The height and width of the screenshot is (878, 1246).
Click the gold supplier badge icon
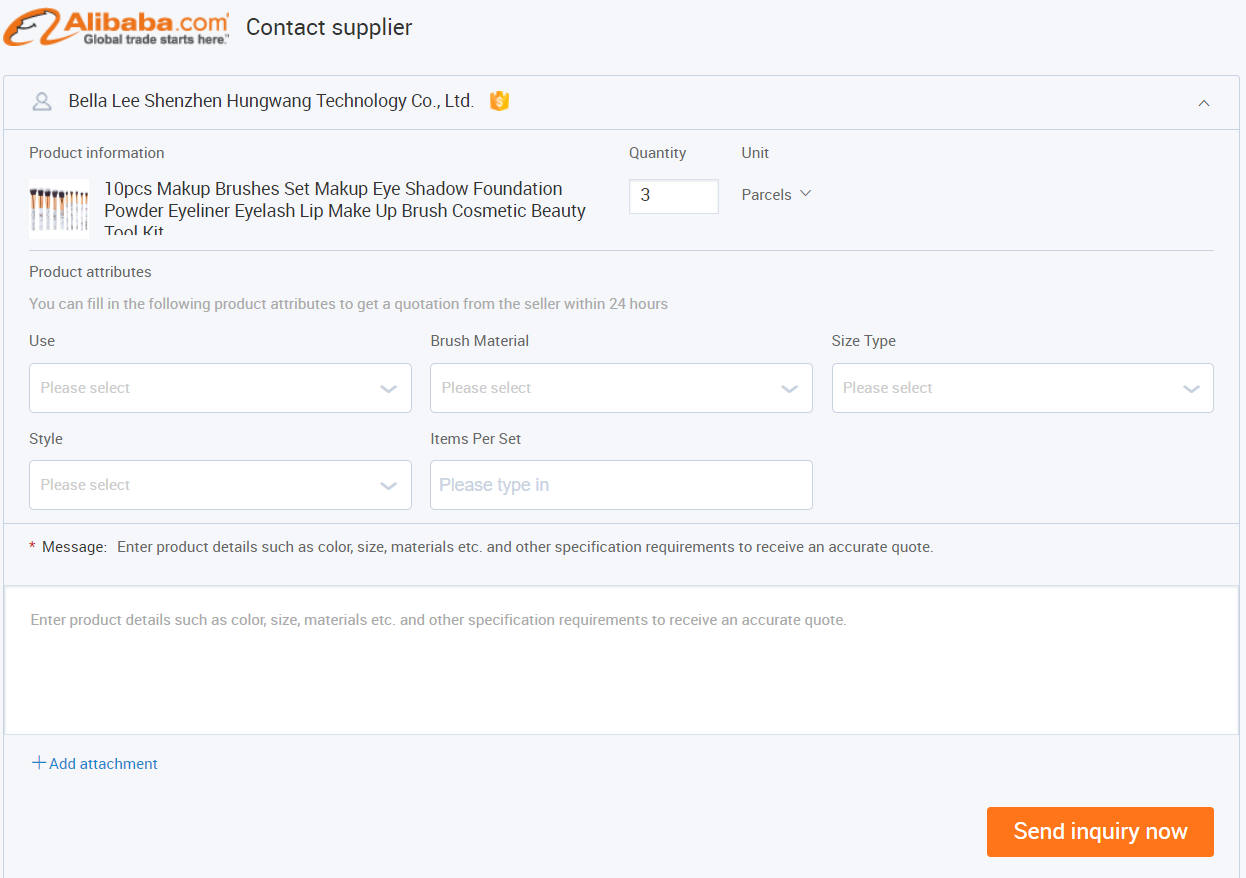point(498,101)
